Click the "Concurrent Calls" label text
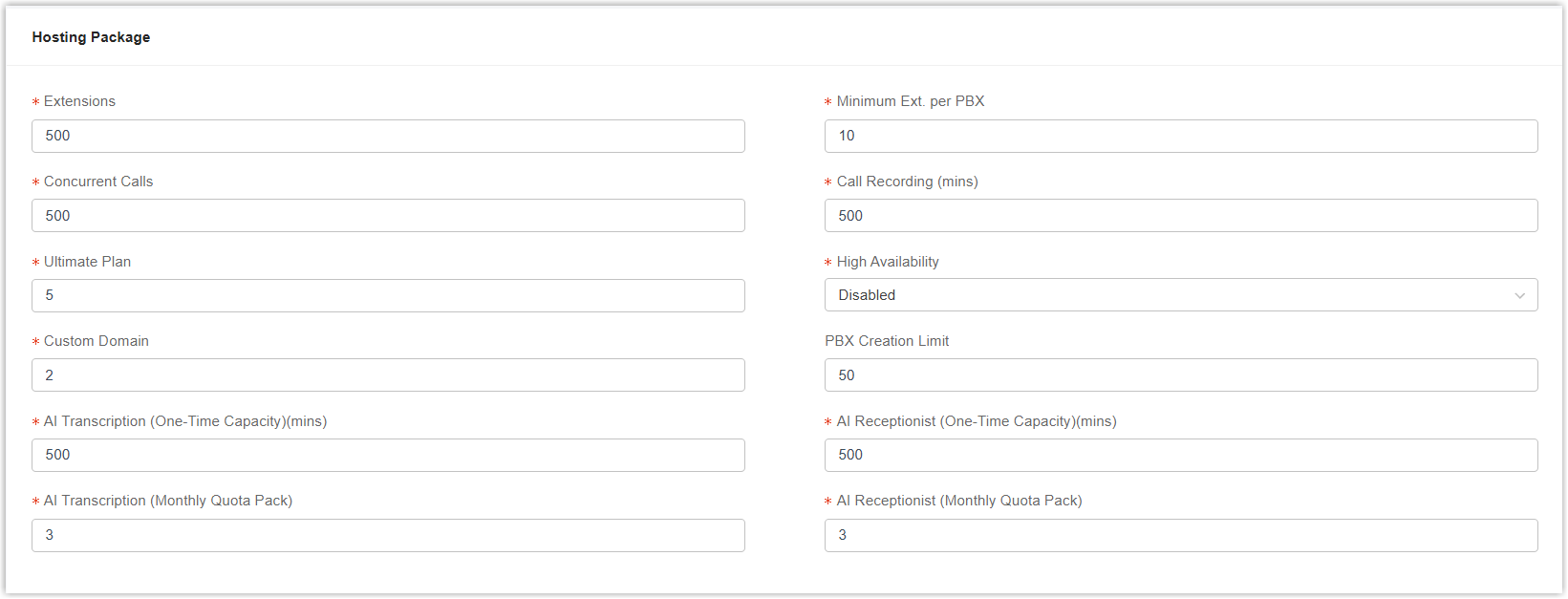This screenshot has width=1568, height=599. click(x=97, y=182)
